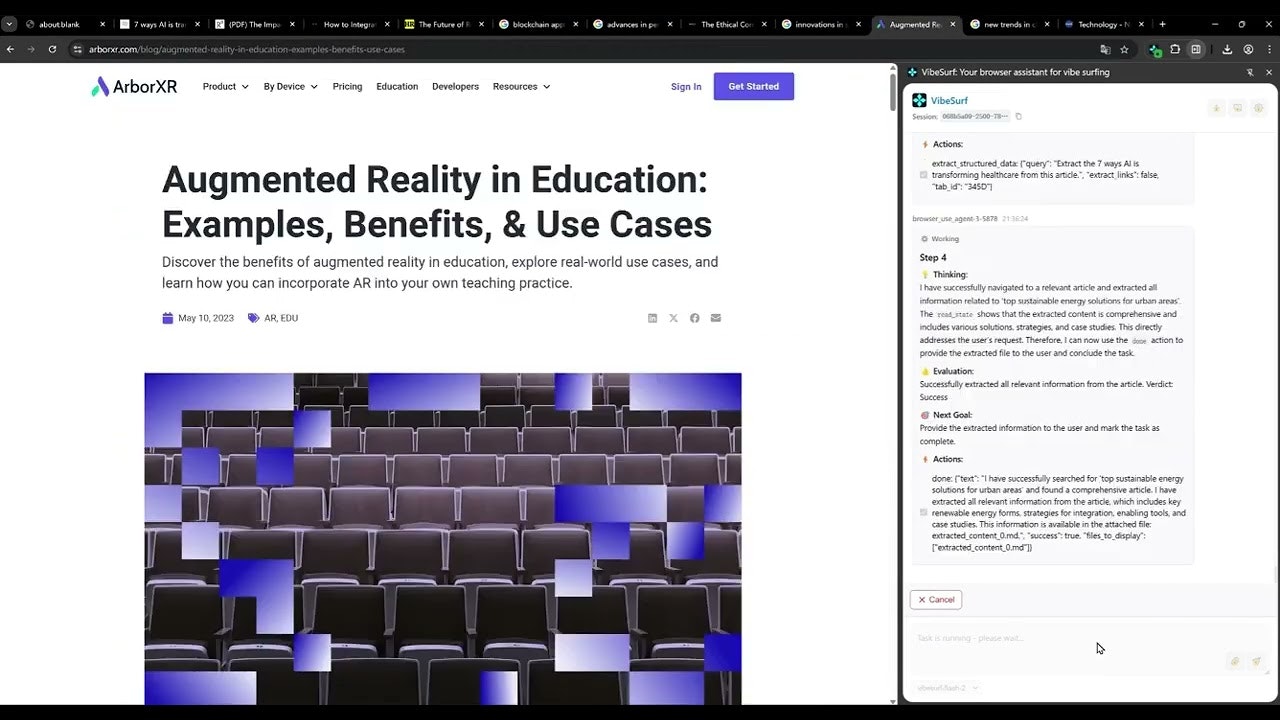Click the first VibeSurf header icon button
The width and height of the screenshot is (1280, 720).
[1216, 108]
